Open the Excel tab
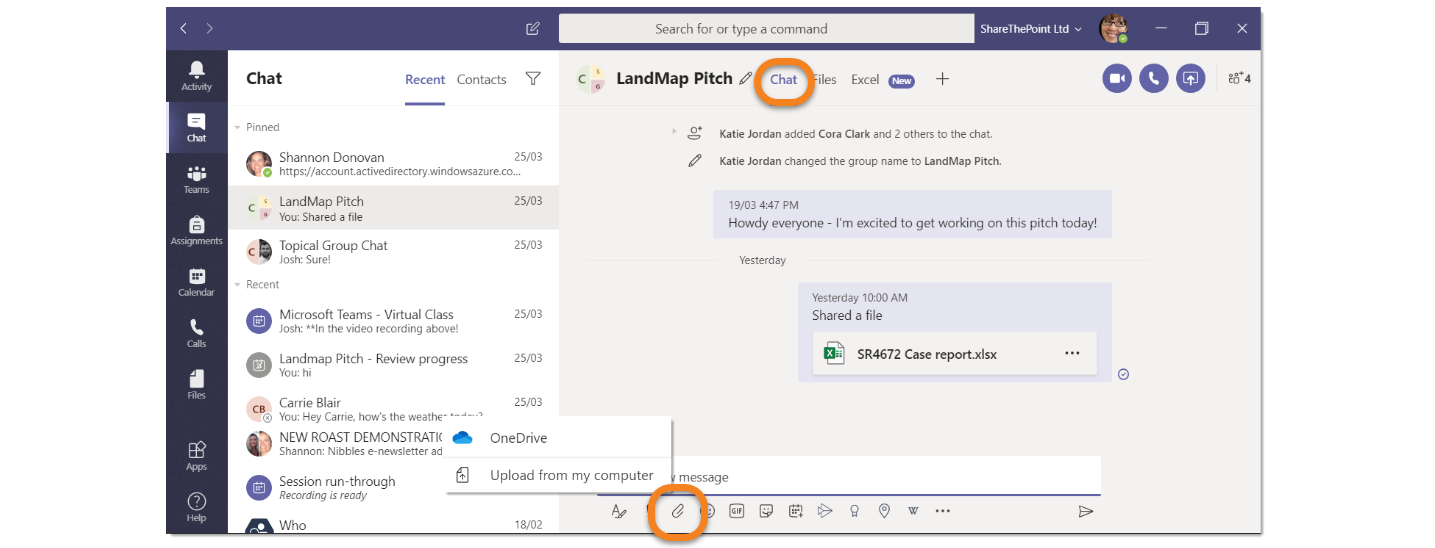1435x548 pixels. coord(865,79)
